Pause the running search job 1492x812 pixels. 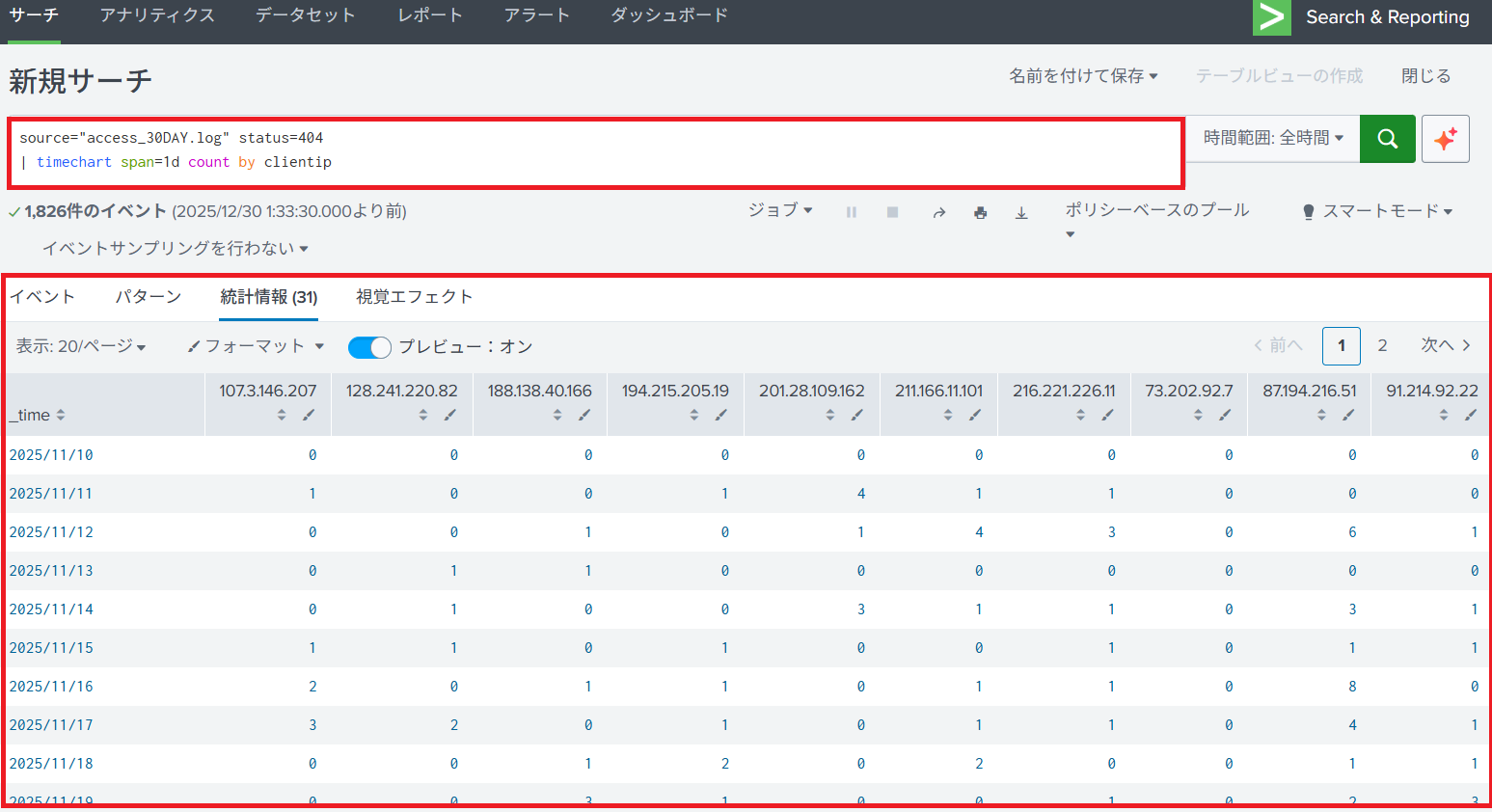click(x=852, y=213)
